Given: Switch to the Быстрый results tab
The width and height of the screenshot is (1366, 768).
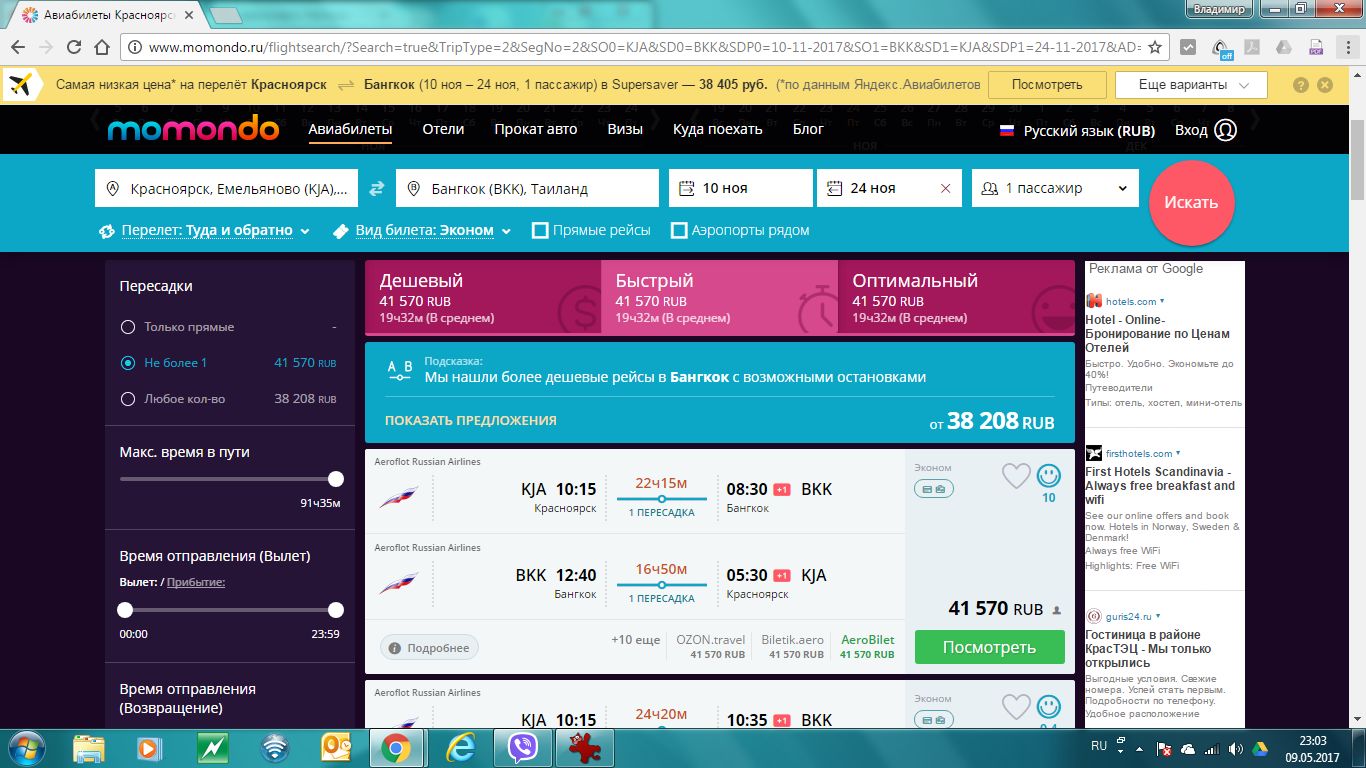Looking at the screenshot, I should 719,296.
